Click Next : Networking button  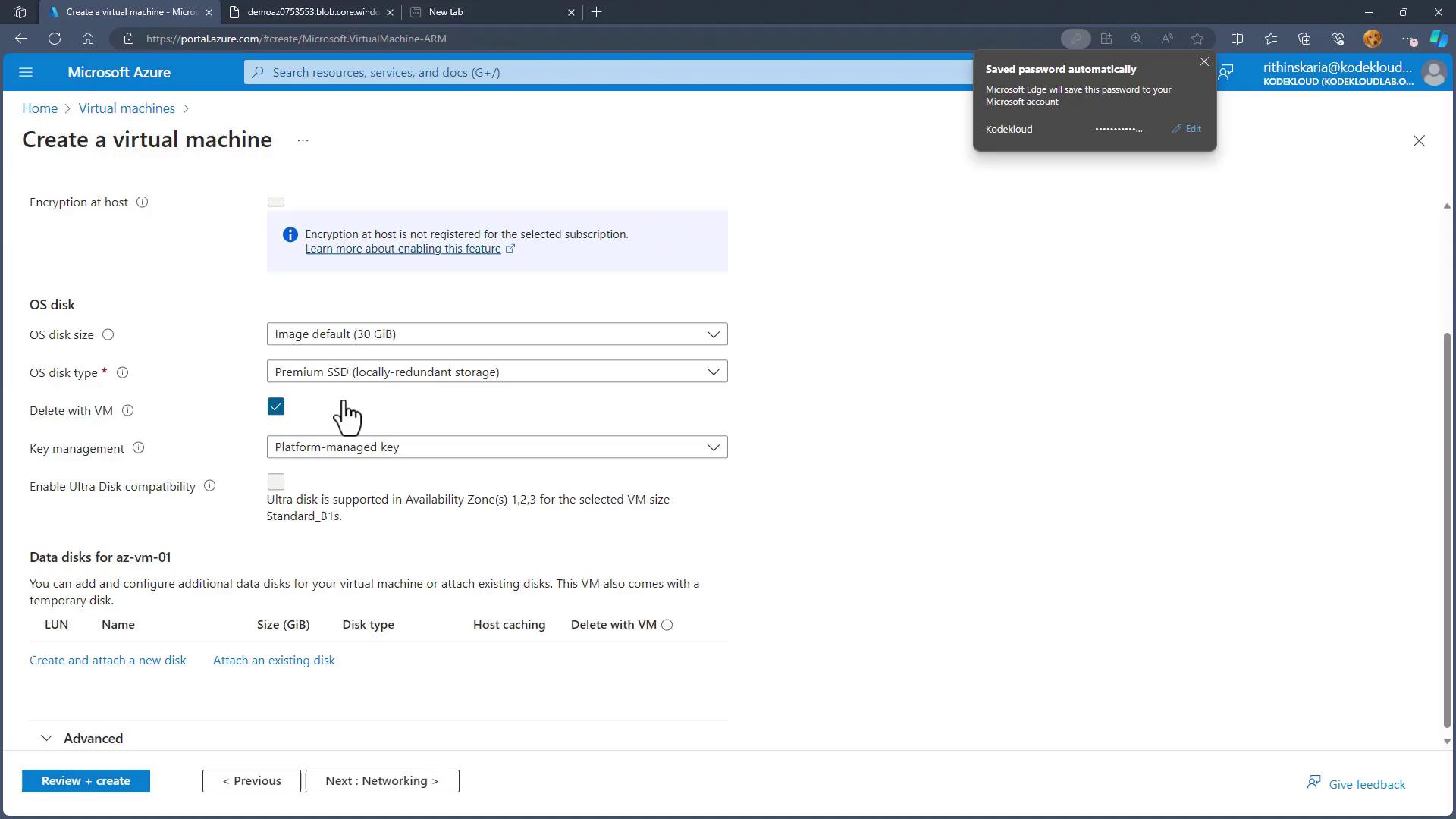point(382,781)
